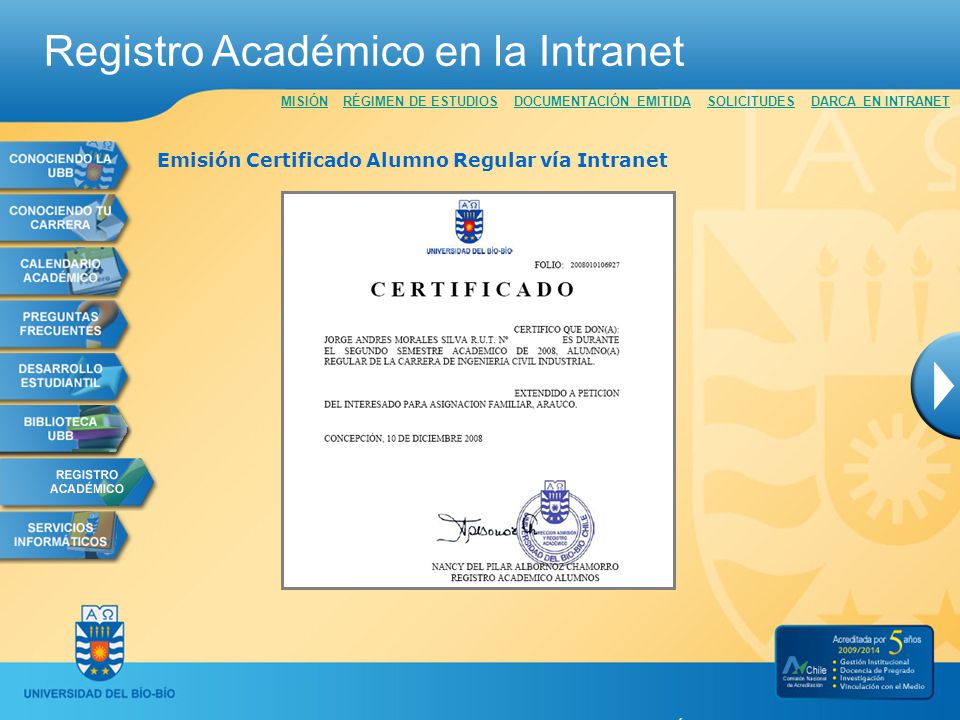This screenshot has width=960, height=720.
Task: Go to DOCUMENTACIÓN EMITIDA section
Action: (602, 102)
